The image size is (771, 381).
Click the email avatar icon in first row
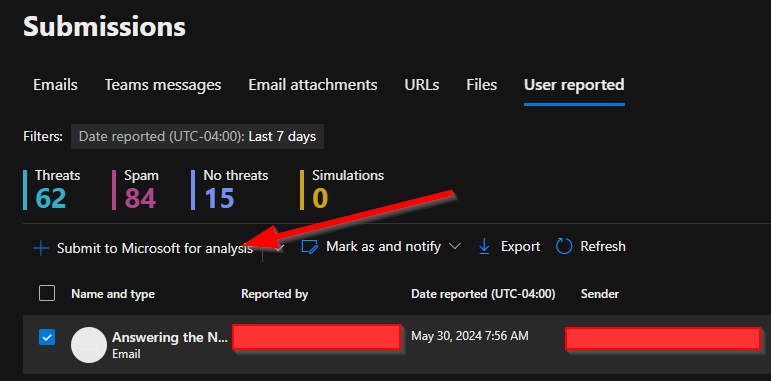pos(89,345)
